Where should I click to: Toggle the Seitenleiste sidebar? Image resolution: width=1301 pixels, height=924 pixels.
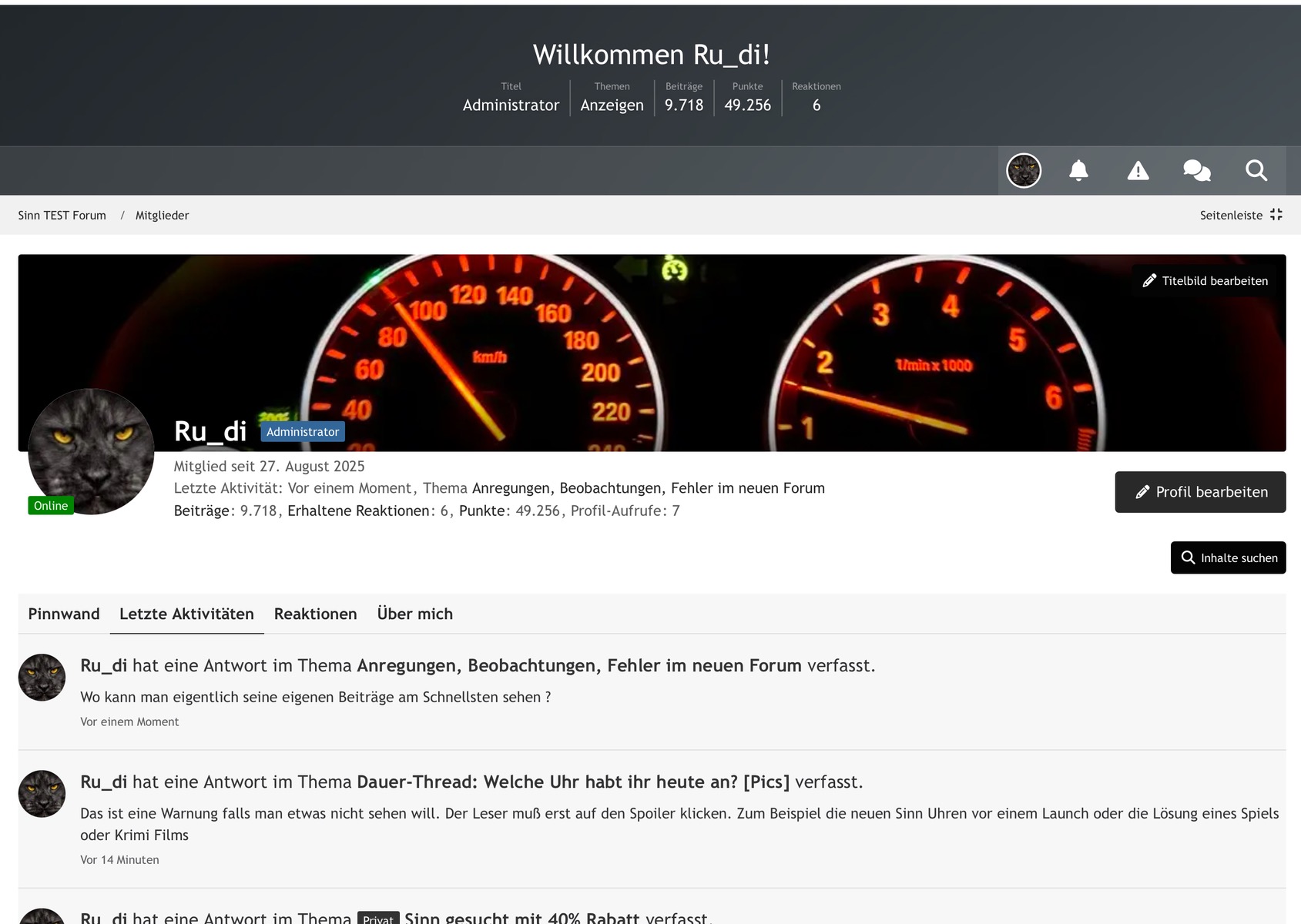pyautogui.click(x=1240, y=216)
